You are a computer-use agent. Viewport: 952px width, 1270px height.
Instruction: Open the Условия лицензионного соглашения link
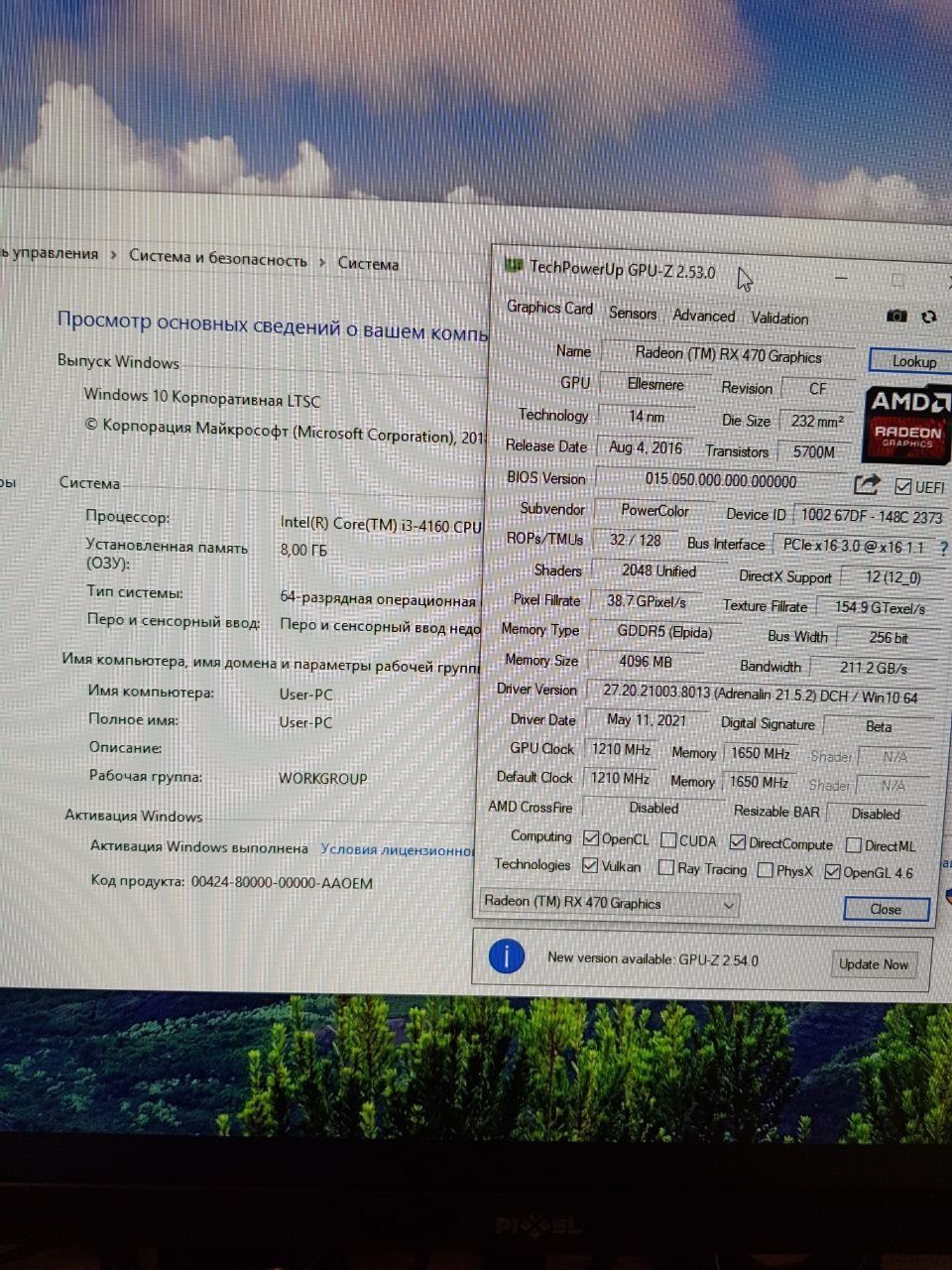coord(398,850)
